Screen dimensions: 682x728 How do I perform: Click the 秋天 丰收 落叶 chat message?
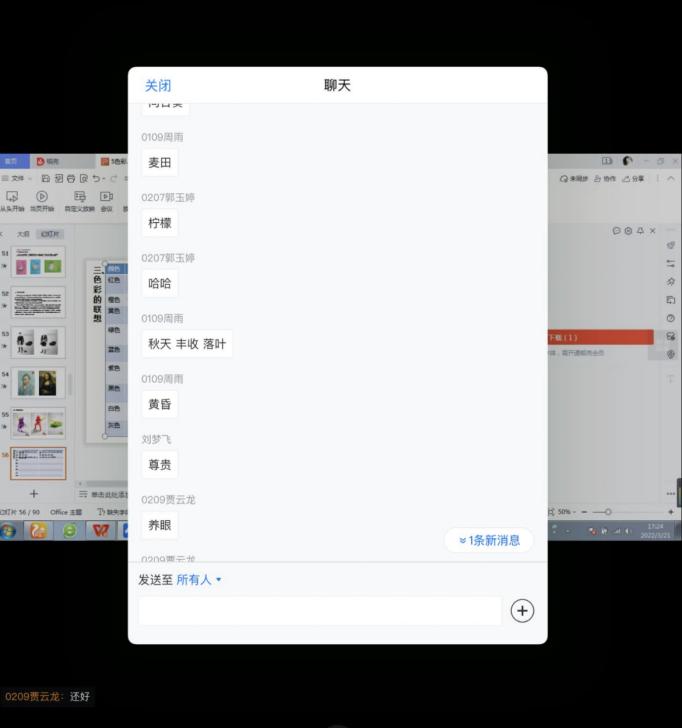click(187, 344)
